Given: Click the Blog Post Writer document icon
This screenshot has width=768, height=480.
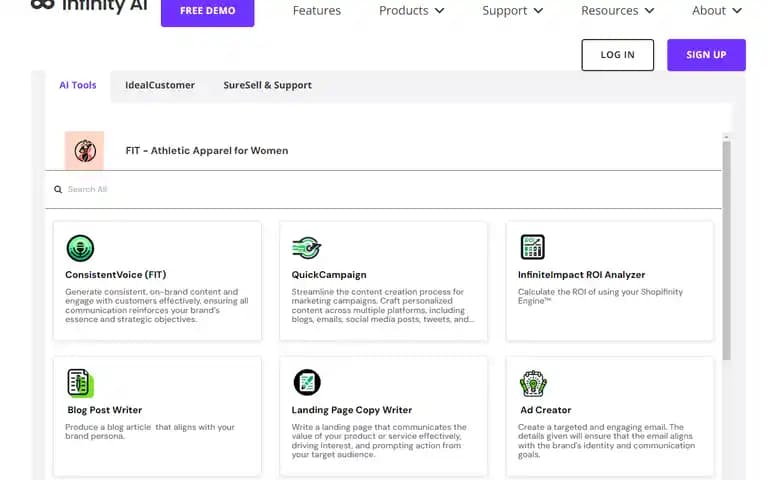Looking at the screenshot, I should (80, 383).
